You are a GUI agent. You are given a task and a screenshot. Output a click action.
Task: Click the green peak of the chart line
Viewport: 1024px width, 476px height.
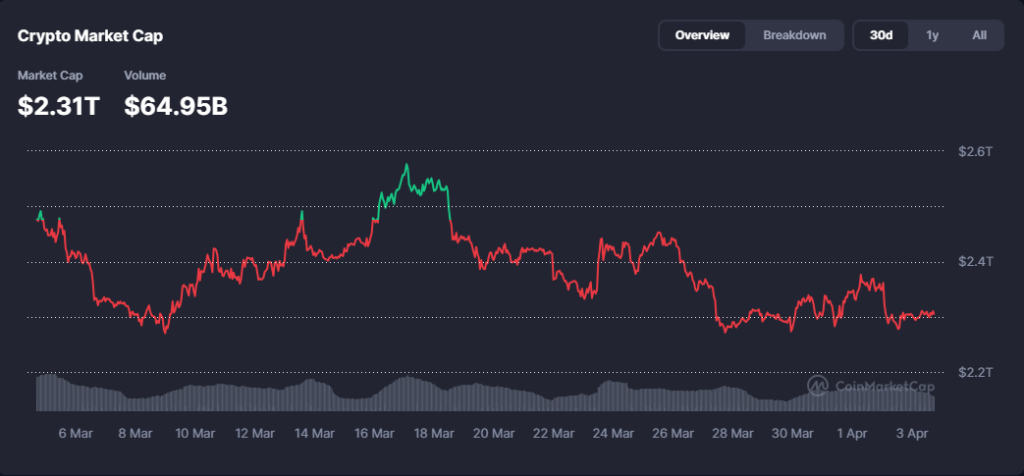pos(406,166)
